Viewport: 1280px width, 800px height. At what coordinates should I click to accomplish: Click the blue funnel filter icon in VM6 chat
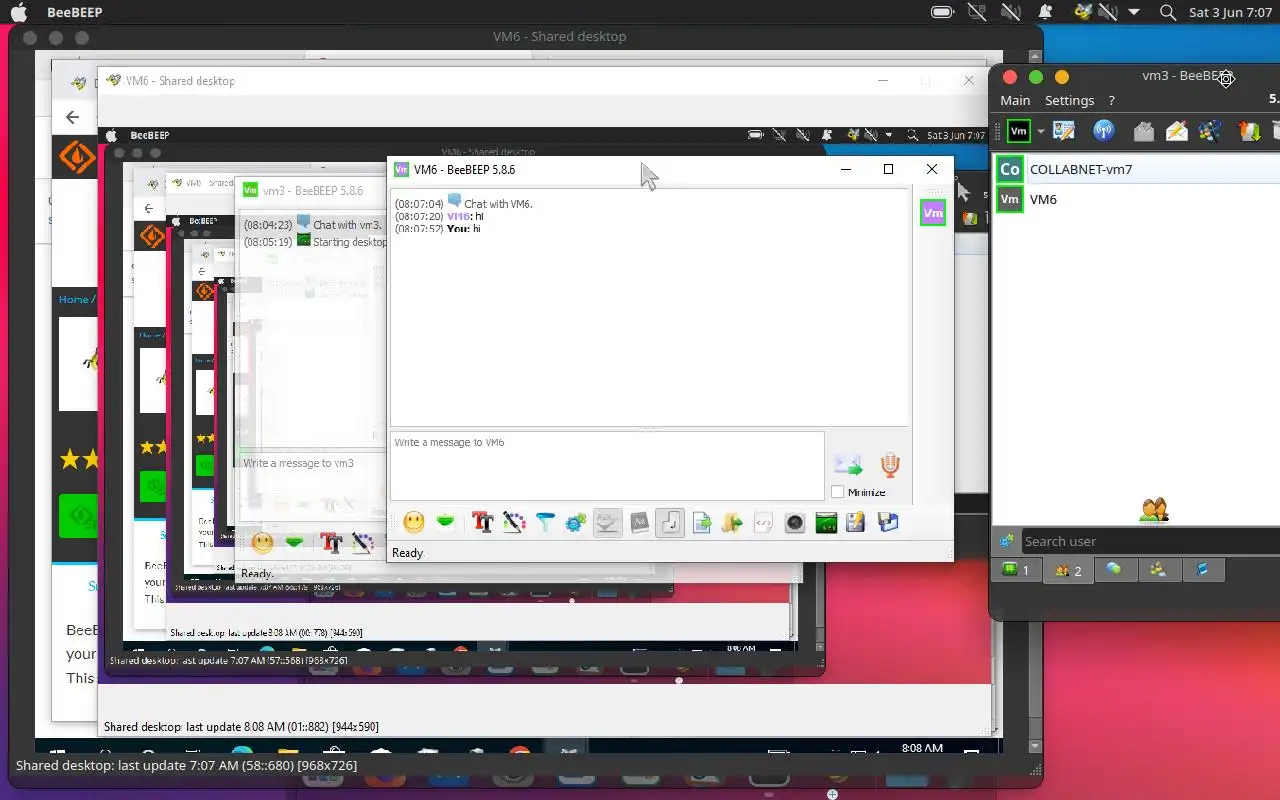[545, 522]
